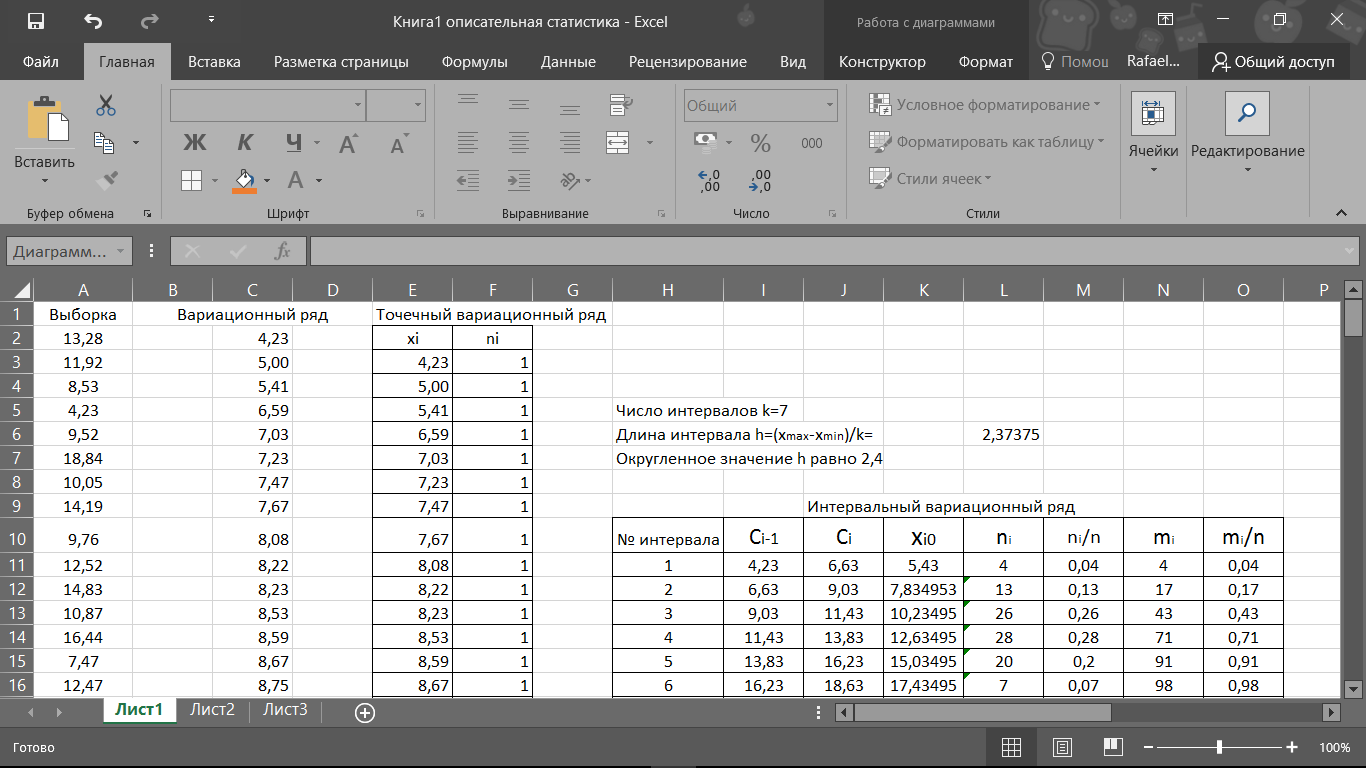Viewport: 1366px width, 768px height.
Task: Save the workbook using the floppy disk icon
Action: tap(35, 21)
